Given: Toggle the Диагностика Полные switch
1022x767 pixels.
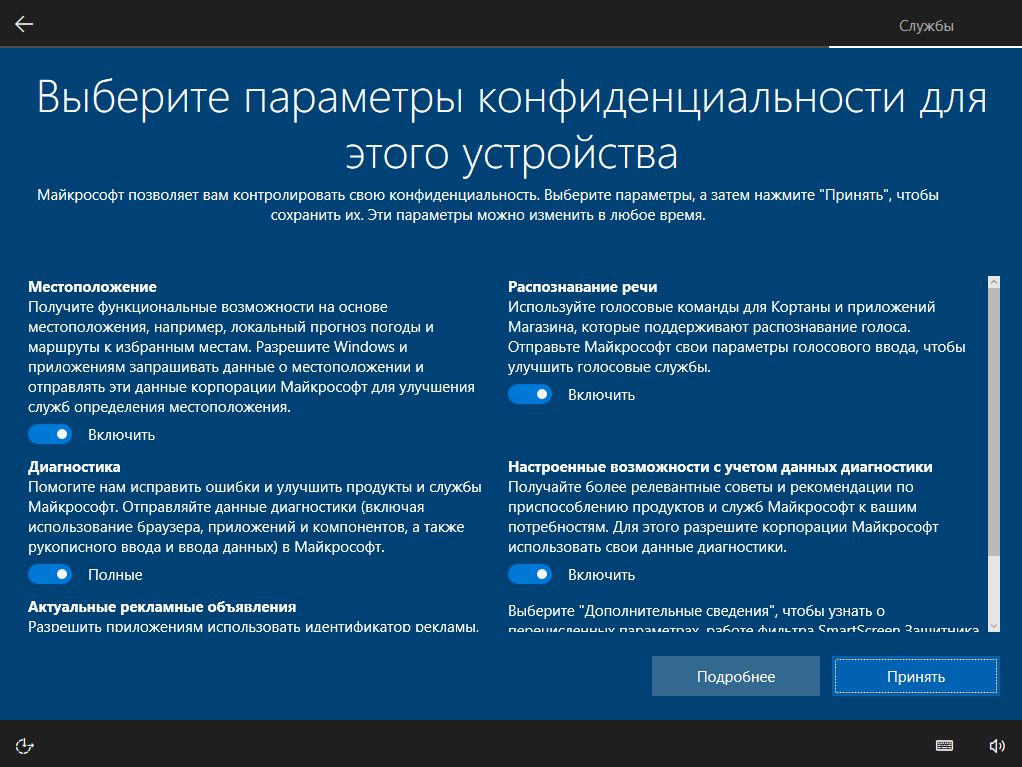Looking at the screenshot, I should tap(50, 574).
